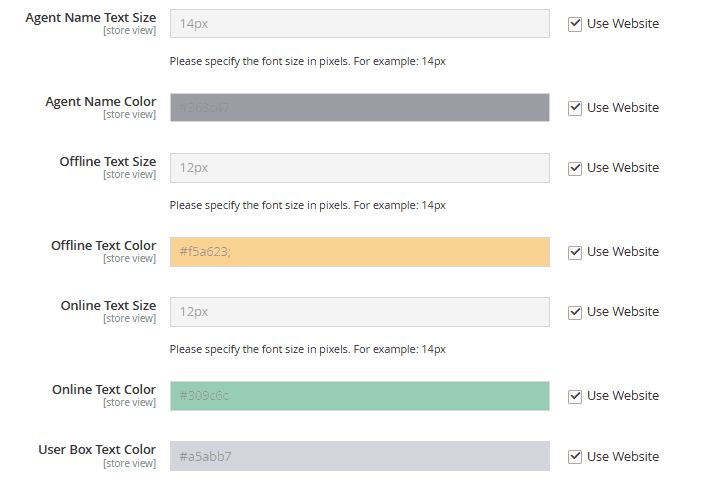
Task: Click the "Offline Text Color" field label
Action: coord(104,246)
